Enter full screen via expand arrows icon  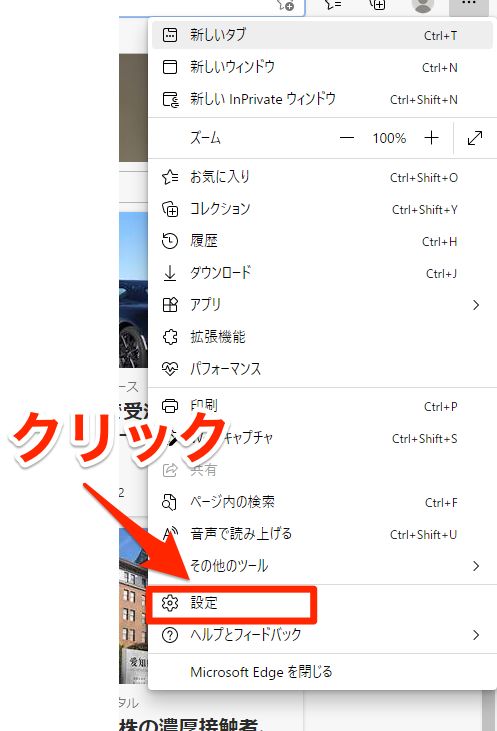click(475, 138)
